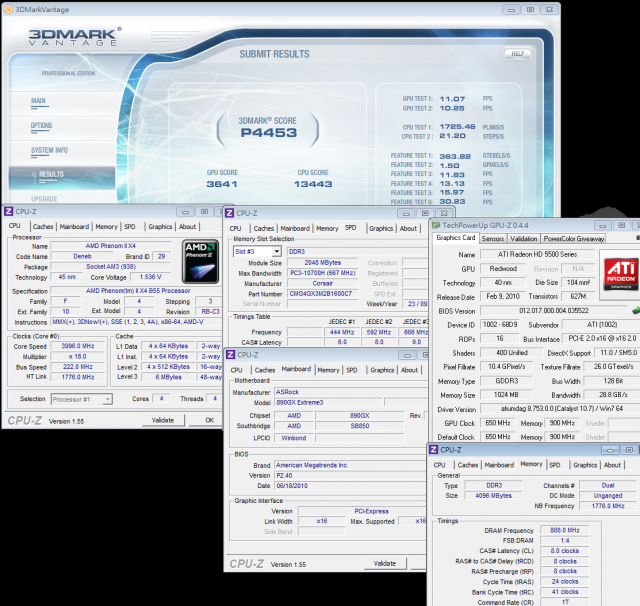Screen dimensions: 640x606
Task: Minimize the CPU-Z Memory window
Action: [x=610, y=450]
